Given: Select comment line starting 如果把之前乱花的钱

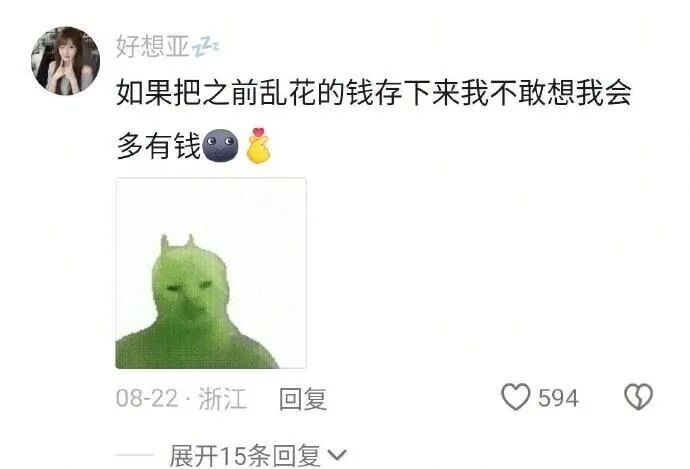Looking at the screenshot, I should (x=374, y=93).
